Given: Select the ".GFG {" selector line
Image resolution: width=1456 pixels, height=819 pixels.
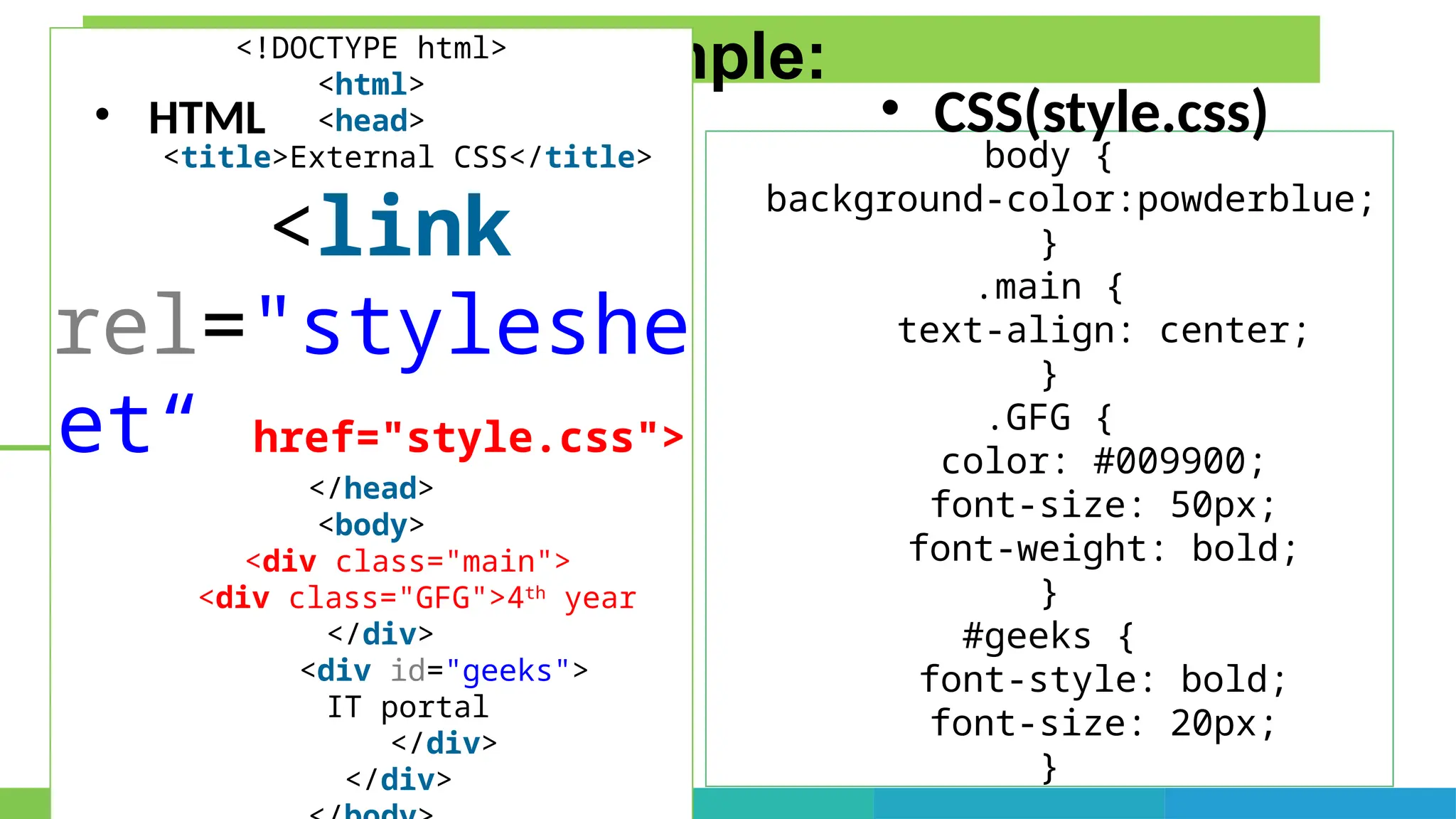Looking at the screenshot, I should (1049, 417).
